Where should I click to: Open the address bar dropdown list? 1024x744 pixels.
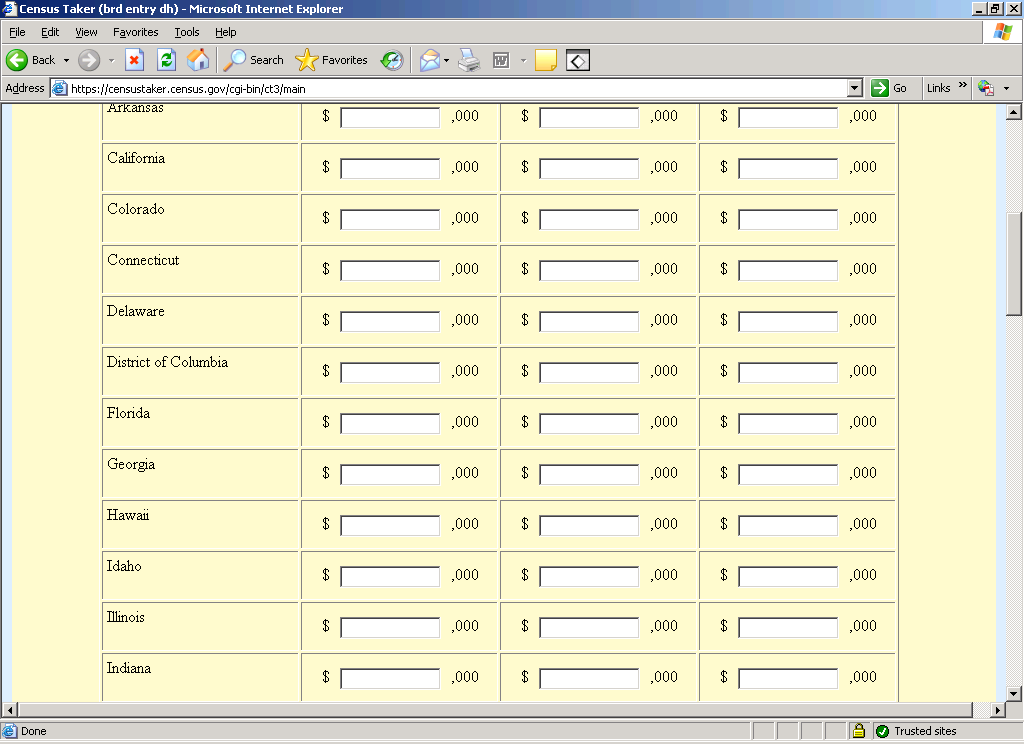(x=854, y=88)
